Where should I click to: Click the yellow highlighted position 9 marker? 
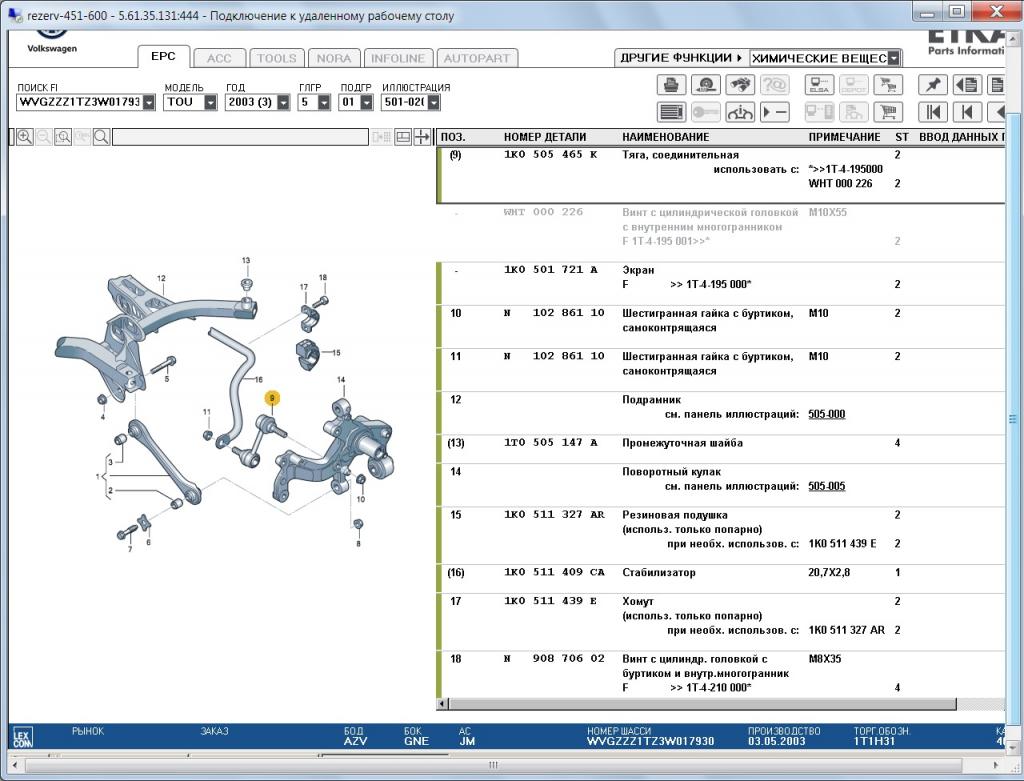click(x=272, y=398)
